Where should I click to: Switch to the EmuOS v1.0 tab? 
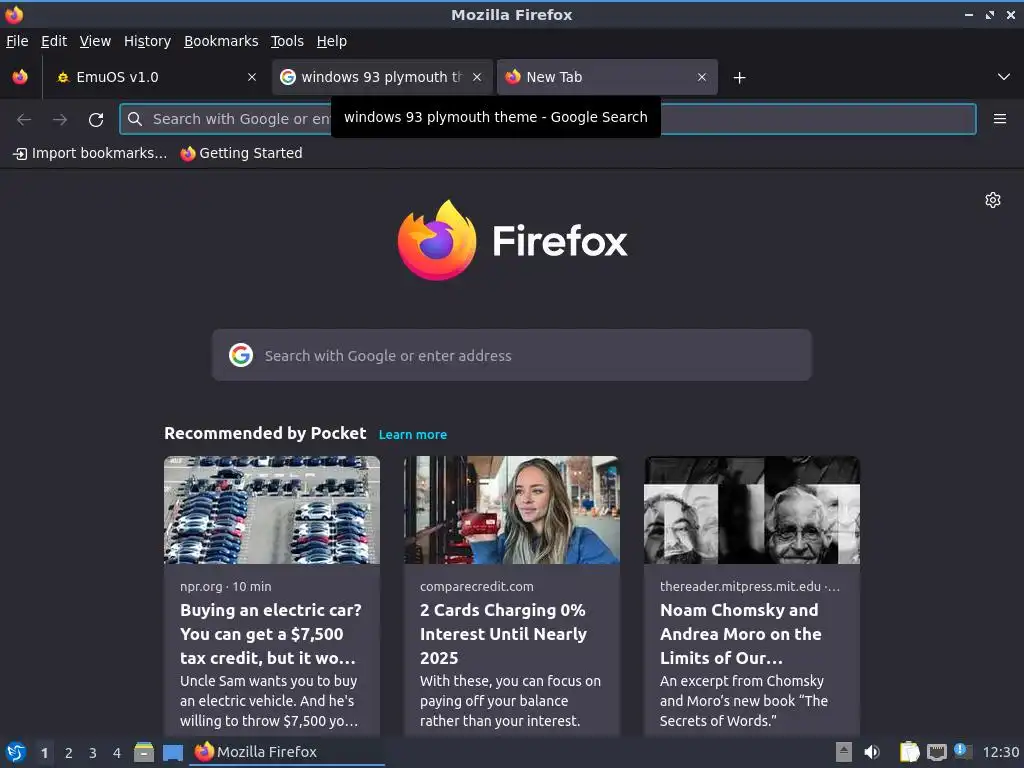click(x=155, y=77)
